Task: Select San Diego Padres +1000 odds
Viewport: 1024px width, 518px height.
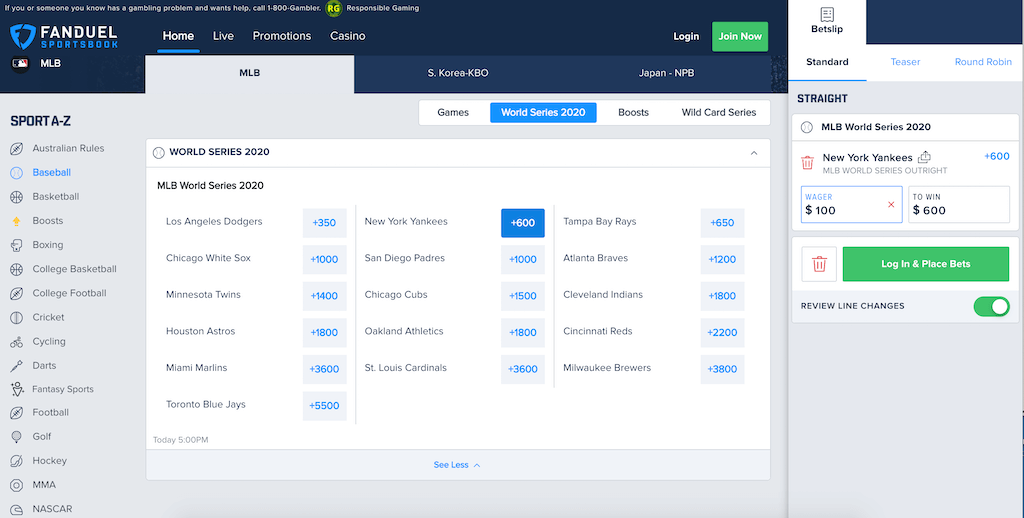Action: 522,259
